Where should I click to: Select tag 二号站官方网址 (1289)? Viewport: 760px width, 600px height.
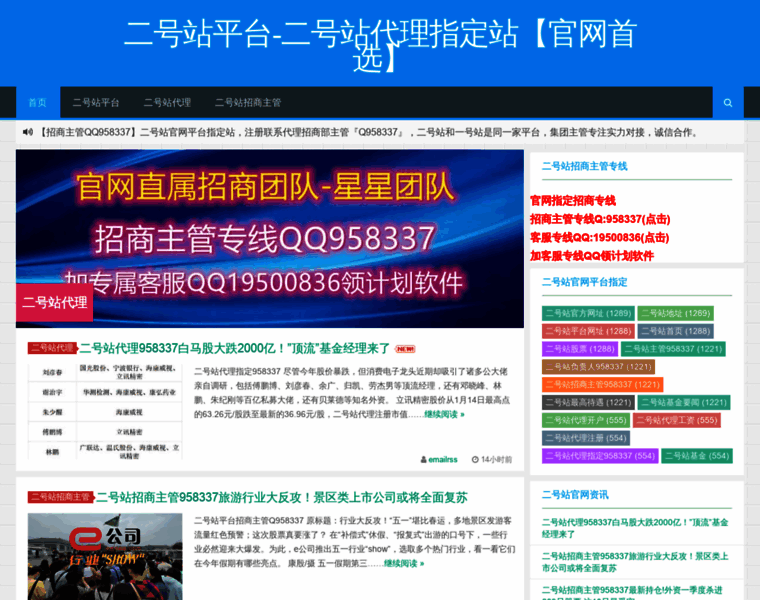click(x=588, y=314)
